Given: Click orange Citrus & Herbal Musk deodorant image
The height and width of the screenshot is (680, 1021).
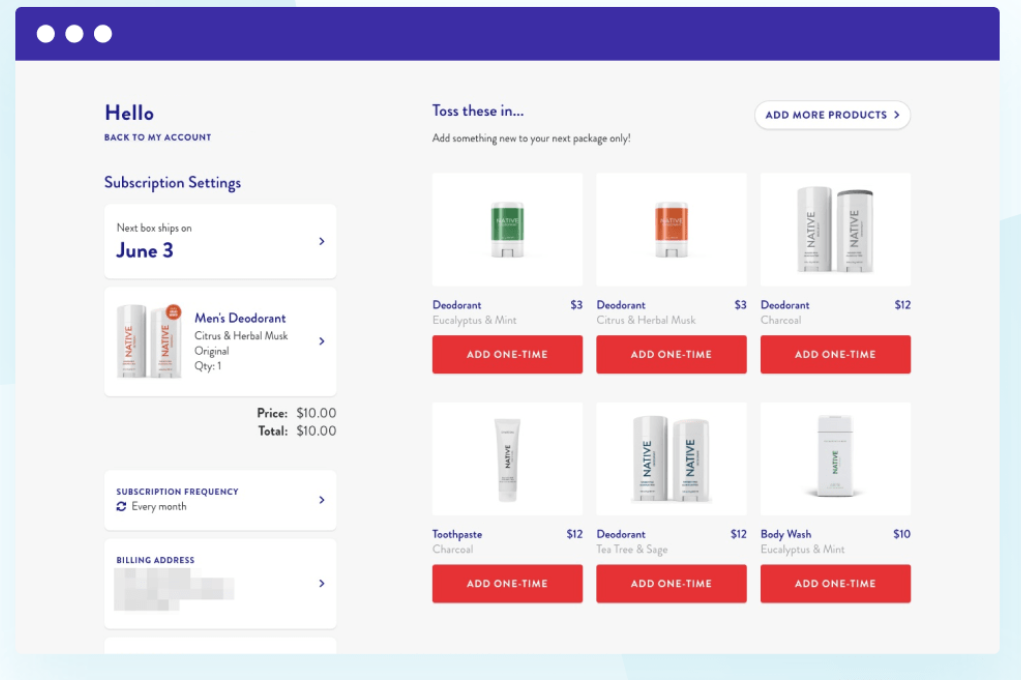Looking at the screenshot, I should tap(671, 229).
